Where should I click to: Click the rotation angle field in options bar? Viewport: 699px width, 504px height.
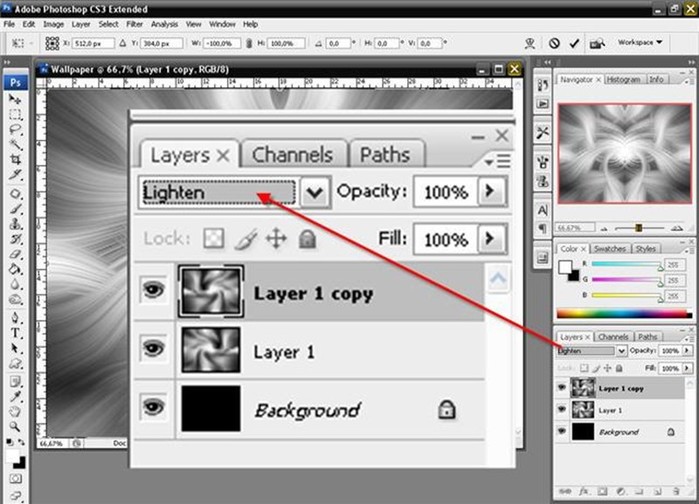[338, 43]
